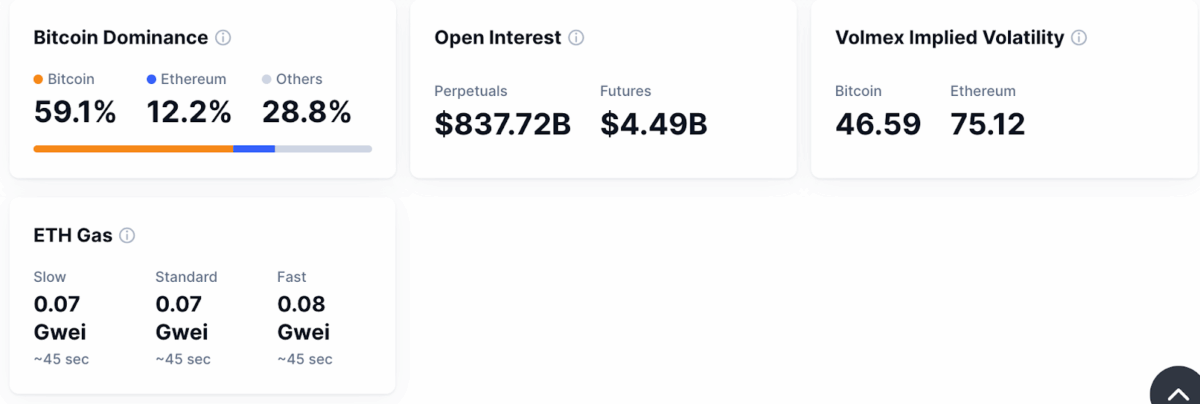Open the Open Interest card title

[497, 38]
